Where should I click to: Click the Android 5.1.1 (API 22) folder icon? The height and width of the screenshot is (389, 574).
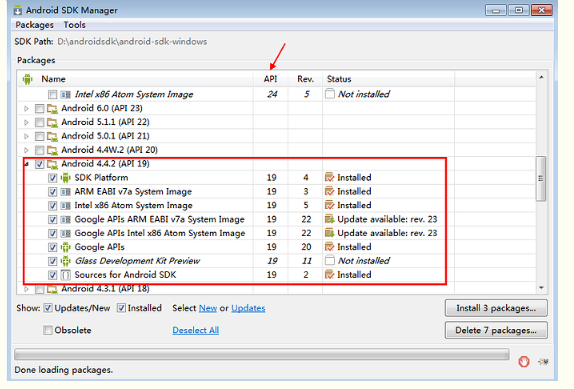(x=52, y=123)
